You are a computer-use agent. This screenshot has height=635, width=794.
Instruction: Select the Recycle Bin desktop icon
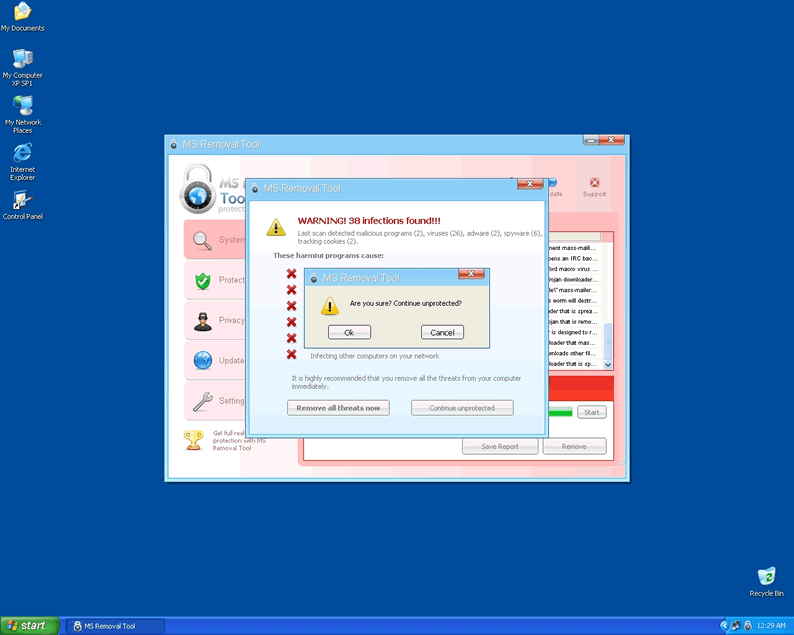point(767,577)
